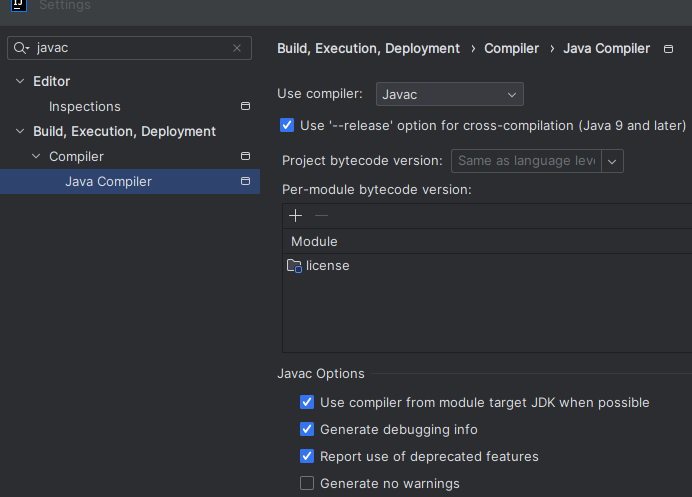The image size is (692, 497).
Task: Clear the javac search field text
Action: pos(237,48)
